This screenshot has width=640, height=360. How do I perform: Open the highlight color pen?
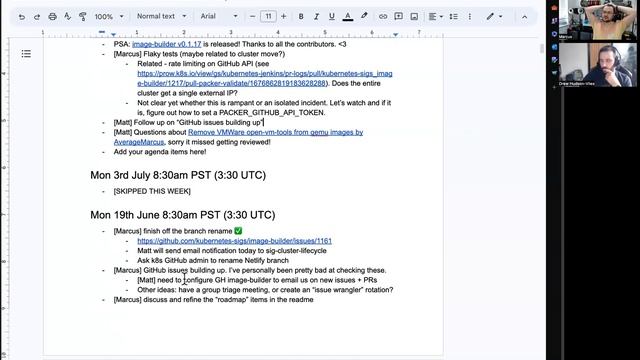point(364,16)
